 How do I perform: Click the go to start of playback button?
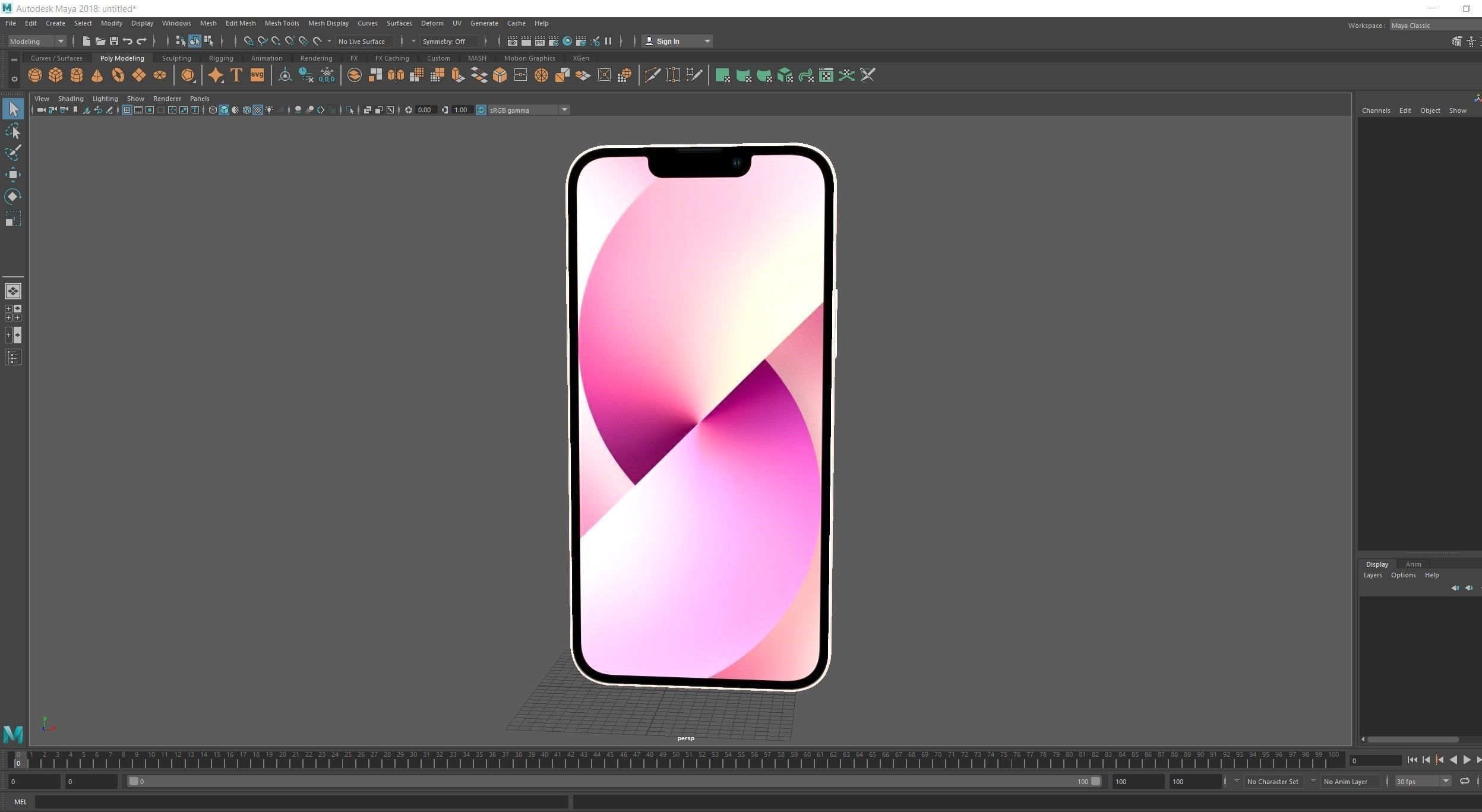1413,760
